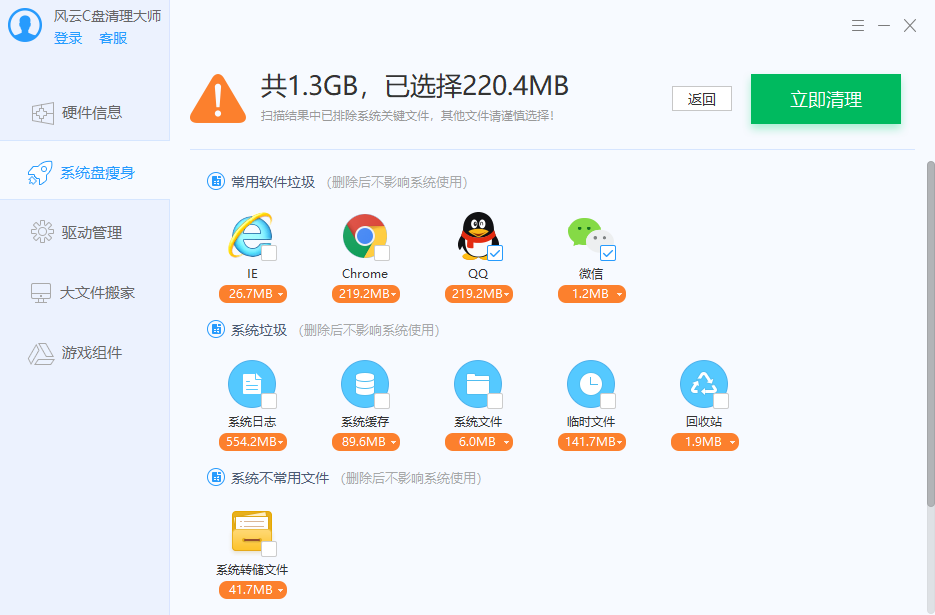
Task: Click the system dump file (系统转储文件) drawer icon
Action: tap(252, 531)
